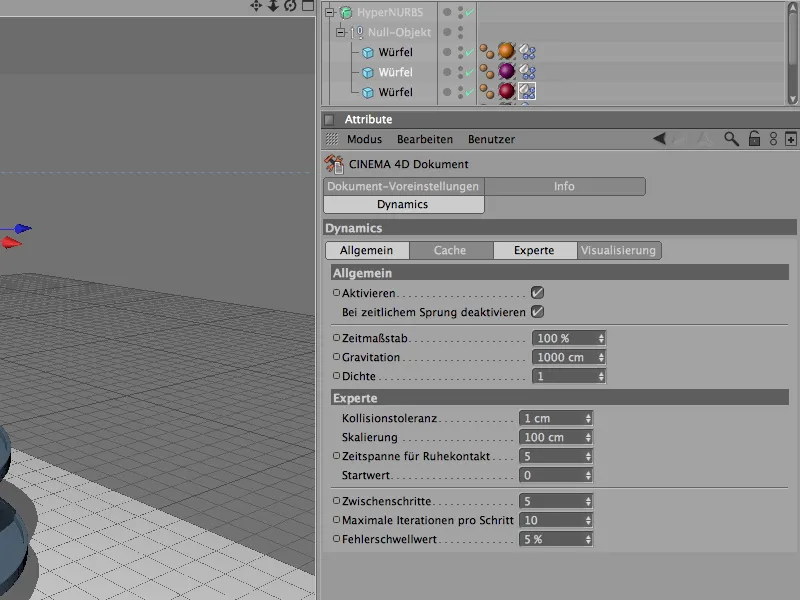The width and height of the screenshot is (800, 600).
Task: Select the dynamics tag of second Würfel
Action: (527, 71)
